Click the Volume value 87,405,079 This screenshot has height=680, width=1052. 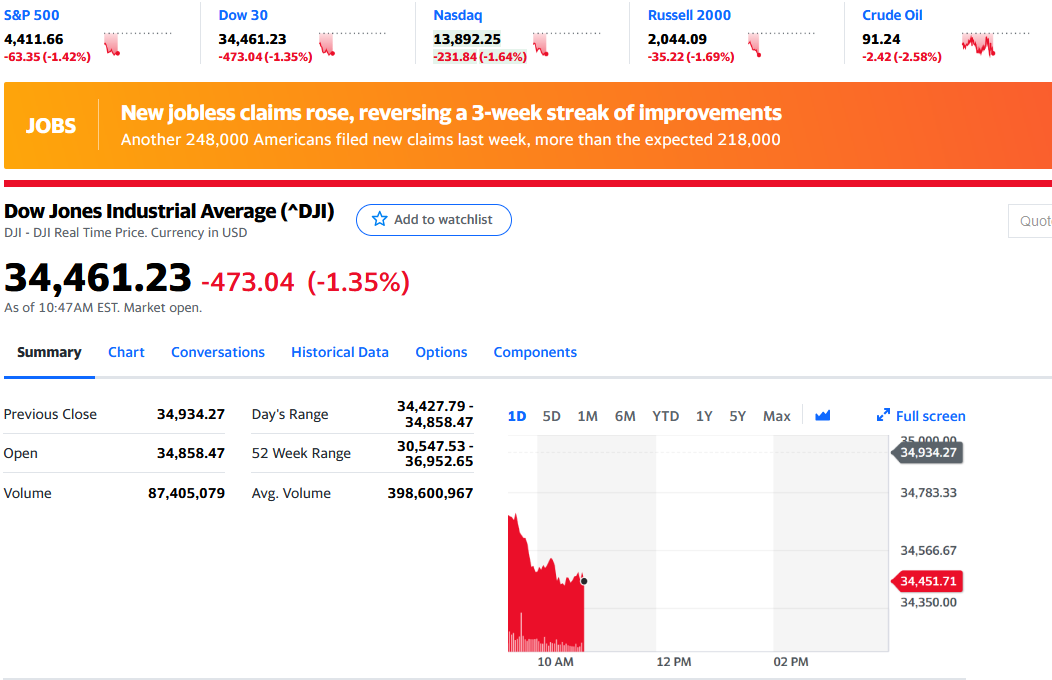click(187, 493)
